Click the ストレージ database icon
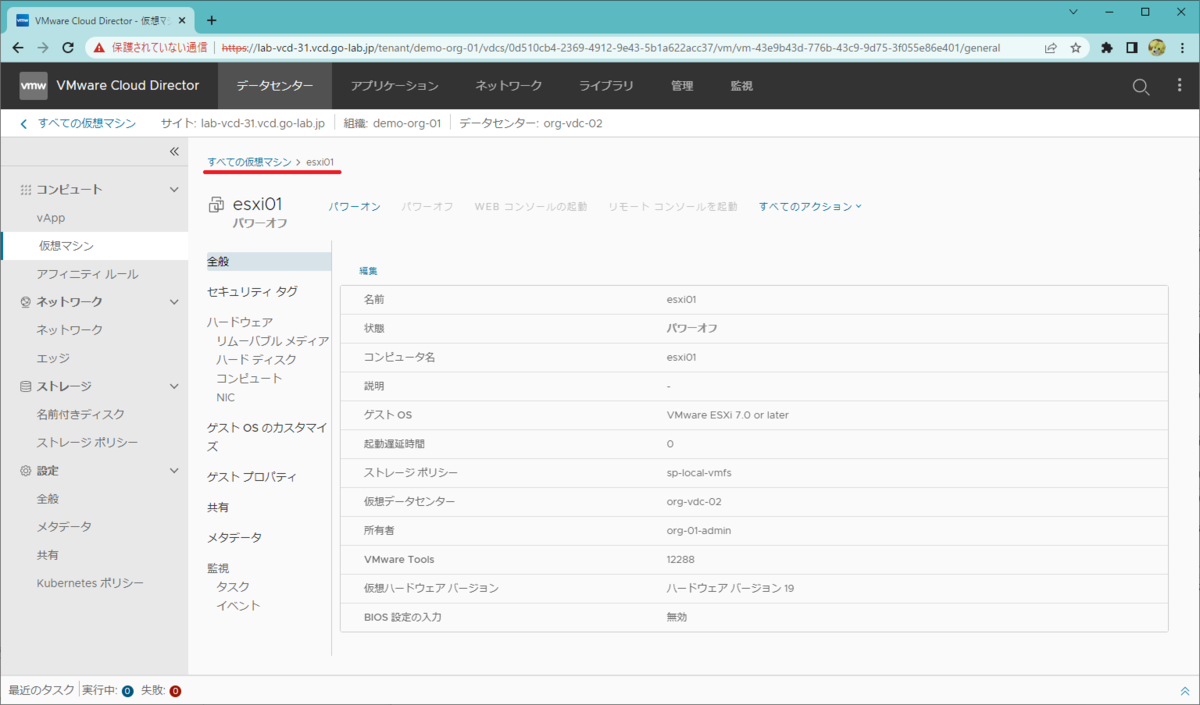 [x=26, y=386]
